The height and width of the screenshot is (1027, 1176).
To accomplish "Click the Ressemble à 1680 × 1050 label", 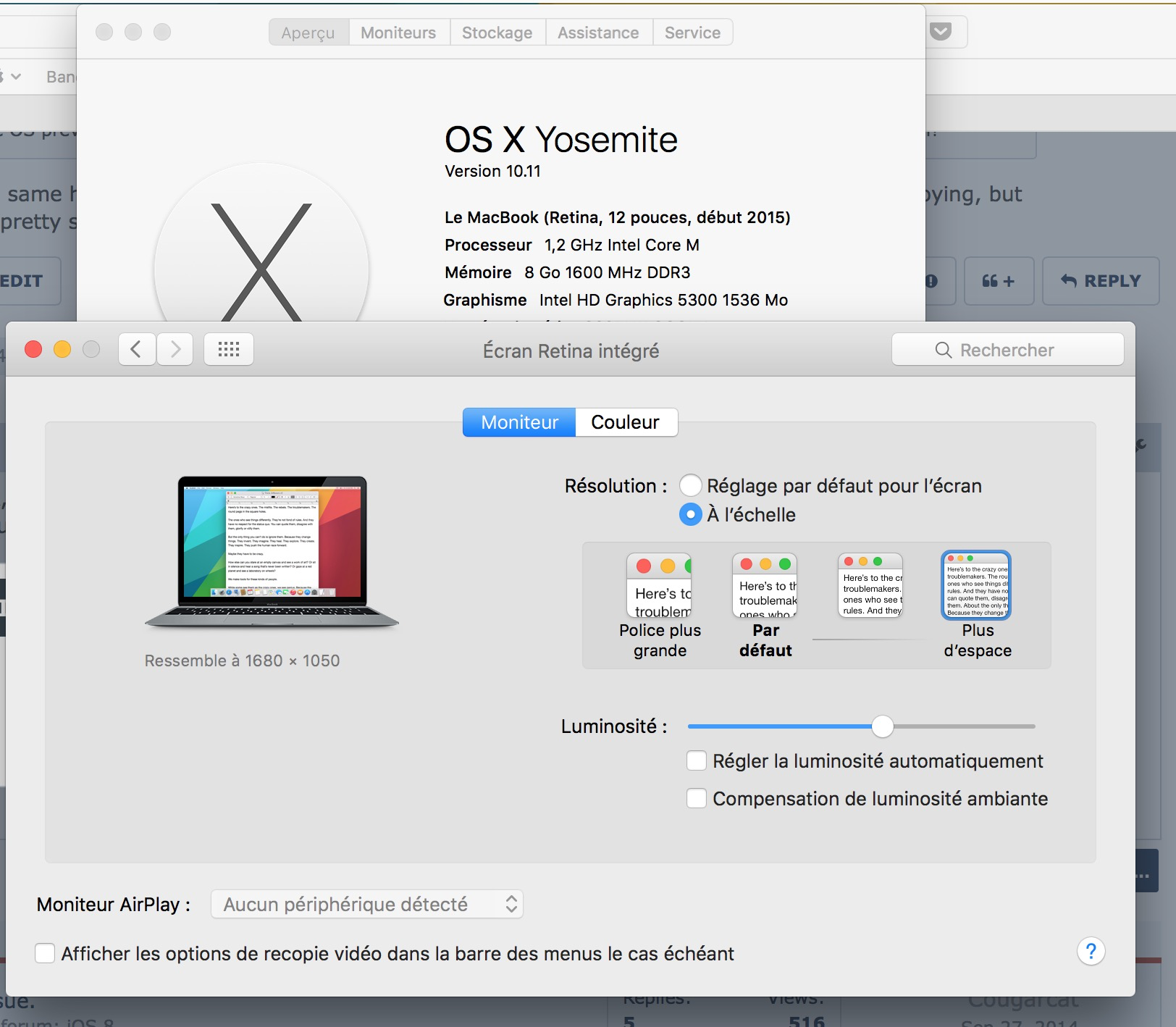I will pyautogui.click(x=242, y=661).
